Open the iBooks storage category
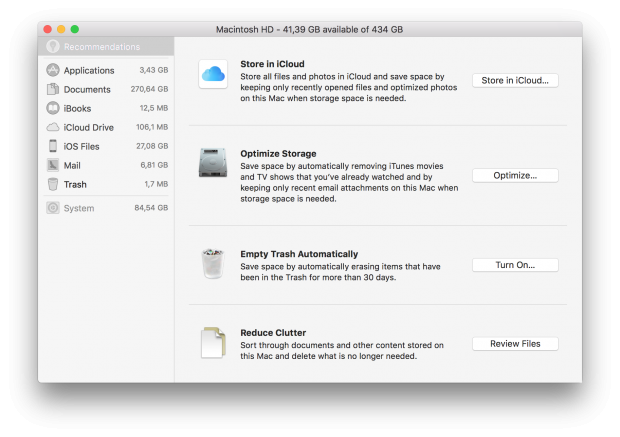Image resolution: width=620 pixels, height=437 pixels. (x=79, y=108)
